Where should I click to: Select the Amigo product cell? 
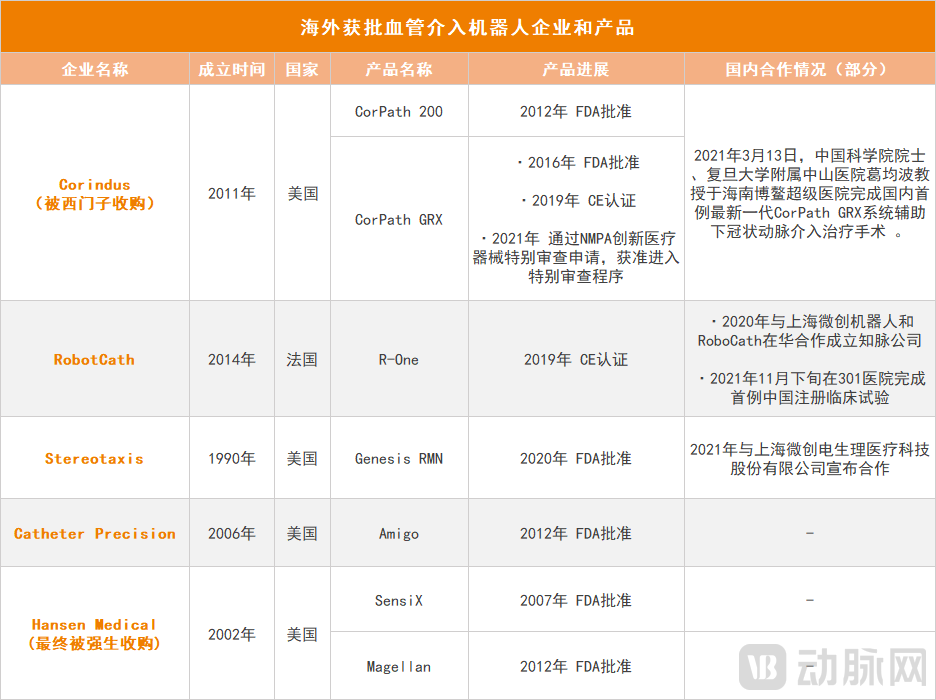[x=399, y=534]
